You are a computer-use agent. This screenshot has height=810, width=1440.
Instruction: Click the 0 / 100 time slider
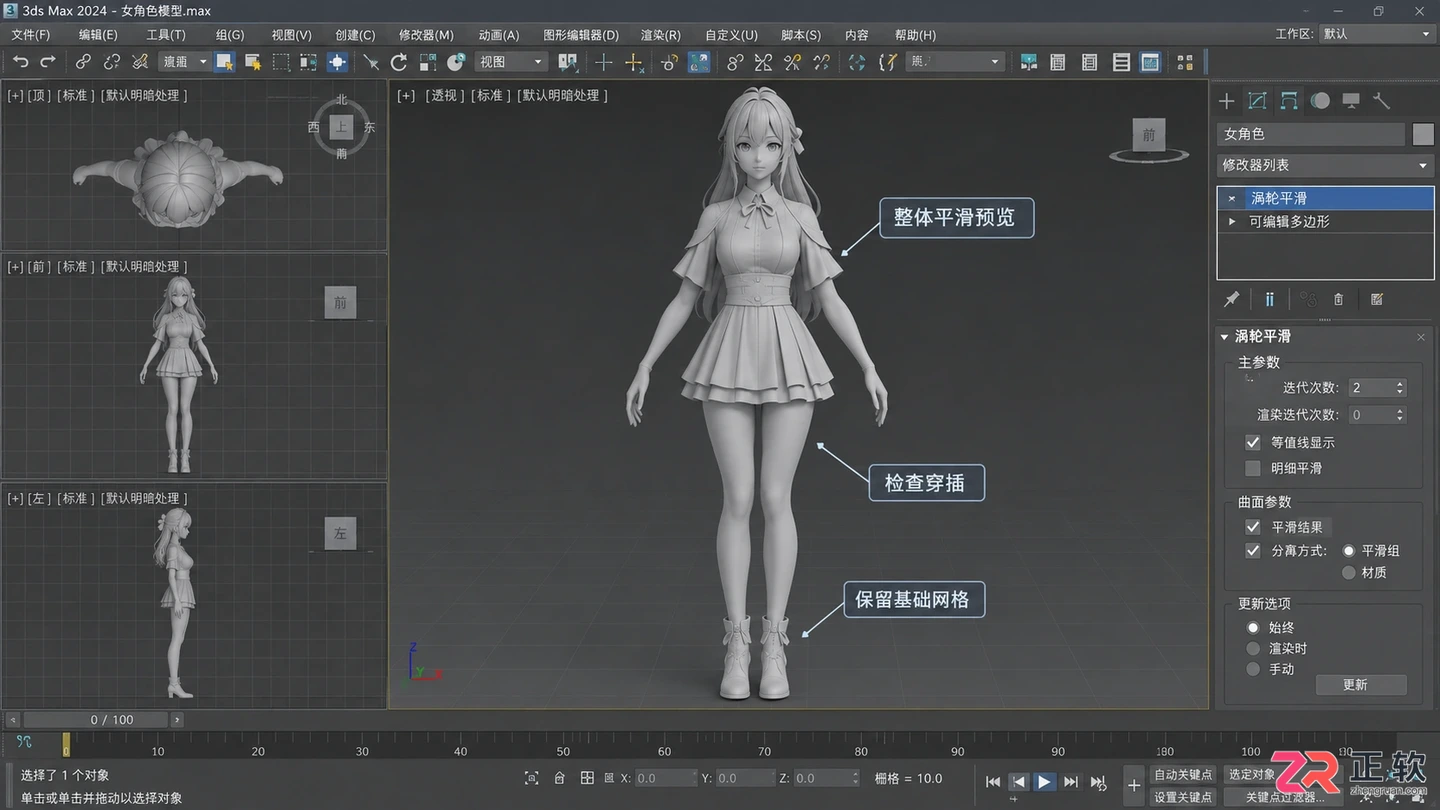(97, 720)
